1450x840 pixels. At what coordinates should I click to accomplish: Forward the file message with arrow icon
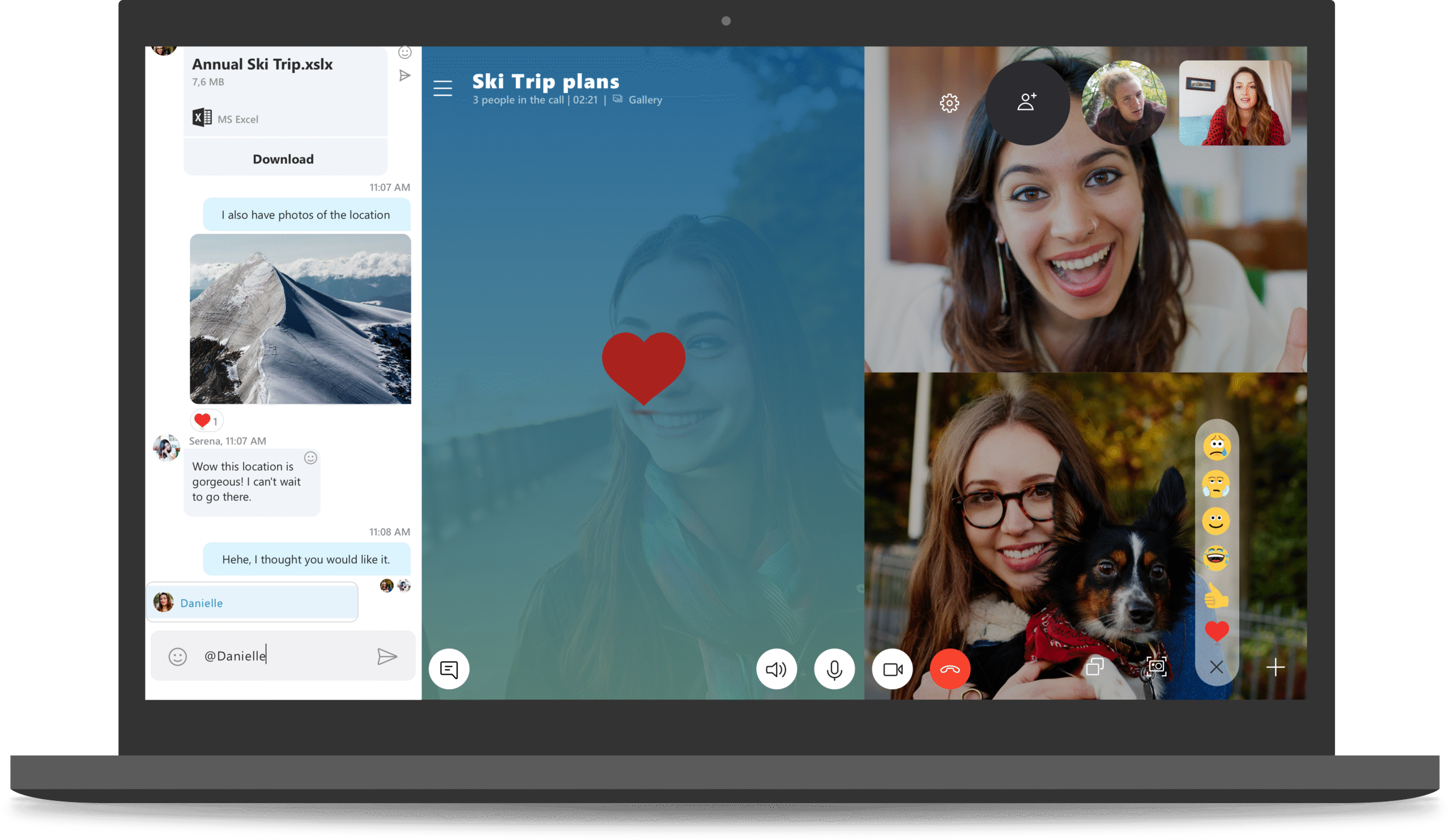click(x=404, y=75)
